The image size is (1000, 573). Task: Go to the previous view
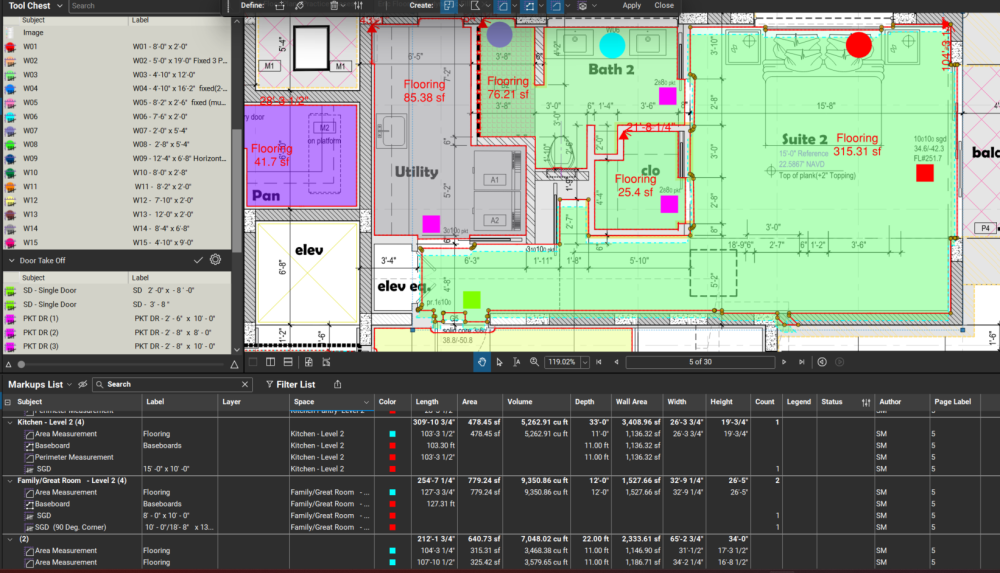(x=822, y=362)
